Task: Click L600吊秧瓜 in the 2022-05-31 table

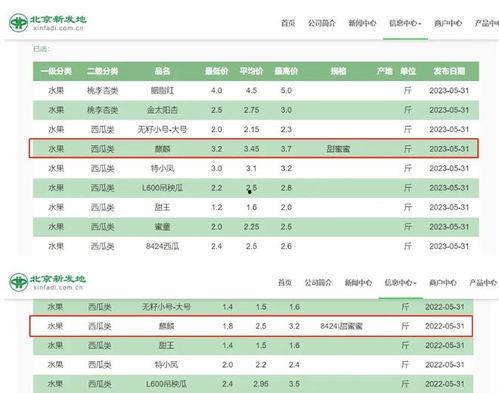Action: tap(166, 384)
